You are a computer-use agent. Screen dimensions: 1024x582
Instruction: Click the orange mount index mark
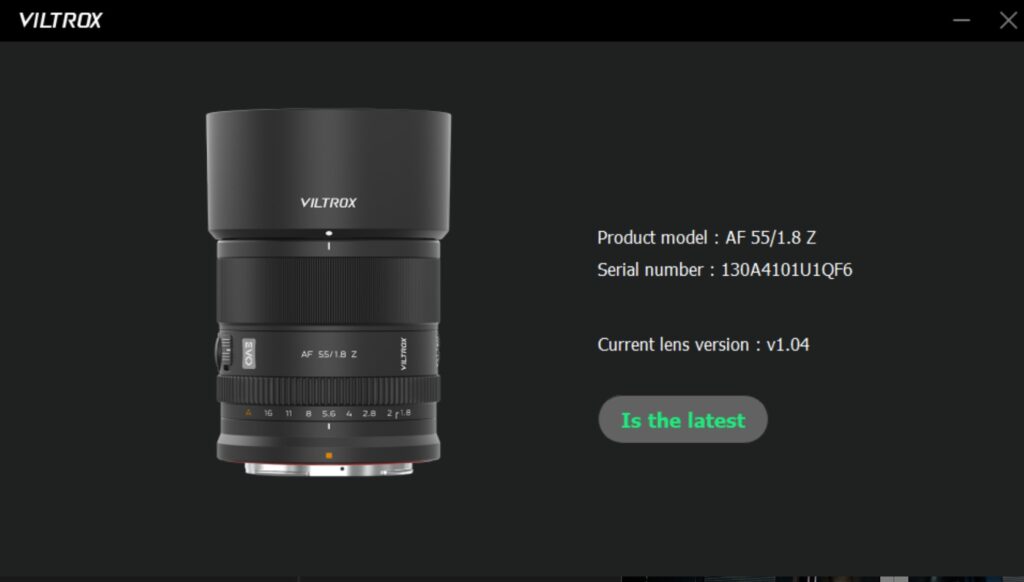pyautogui.click(x=328, y=455)
